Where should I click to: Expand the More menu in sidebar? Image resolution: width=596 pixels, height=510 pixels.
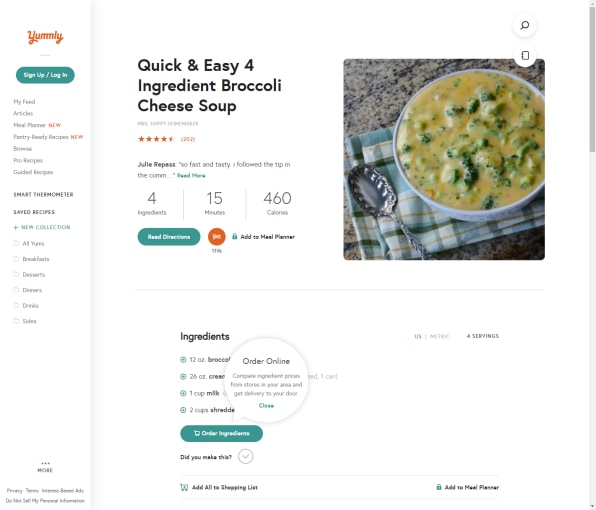pos(45,467)
